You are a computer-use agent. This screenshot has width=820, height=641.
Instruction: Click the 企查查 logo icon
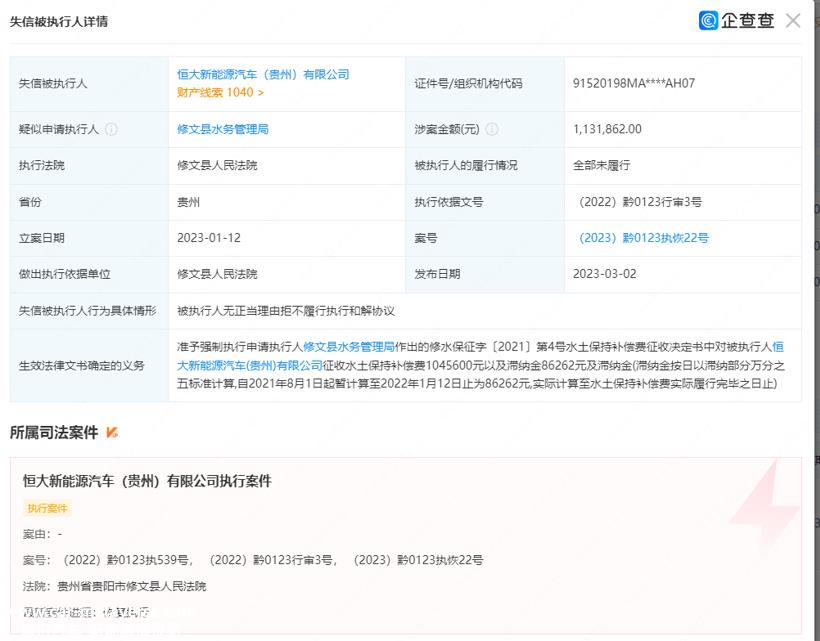[708, 21]
